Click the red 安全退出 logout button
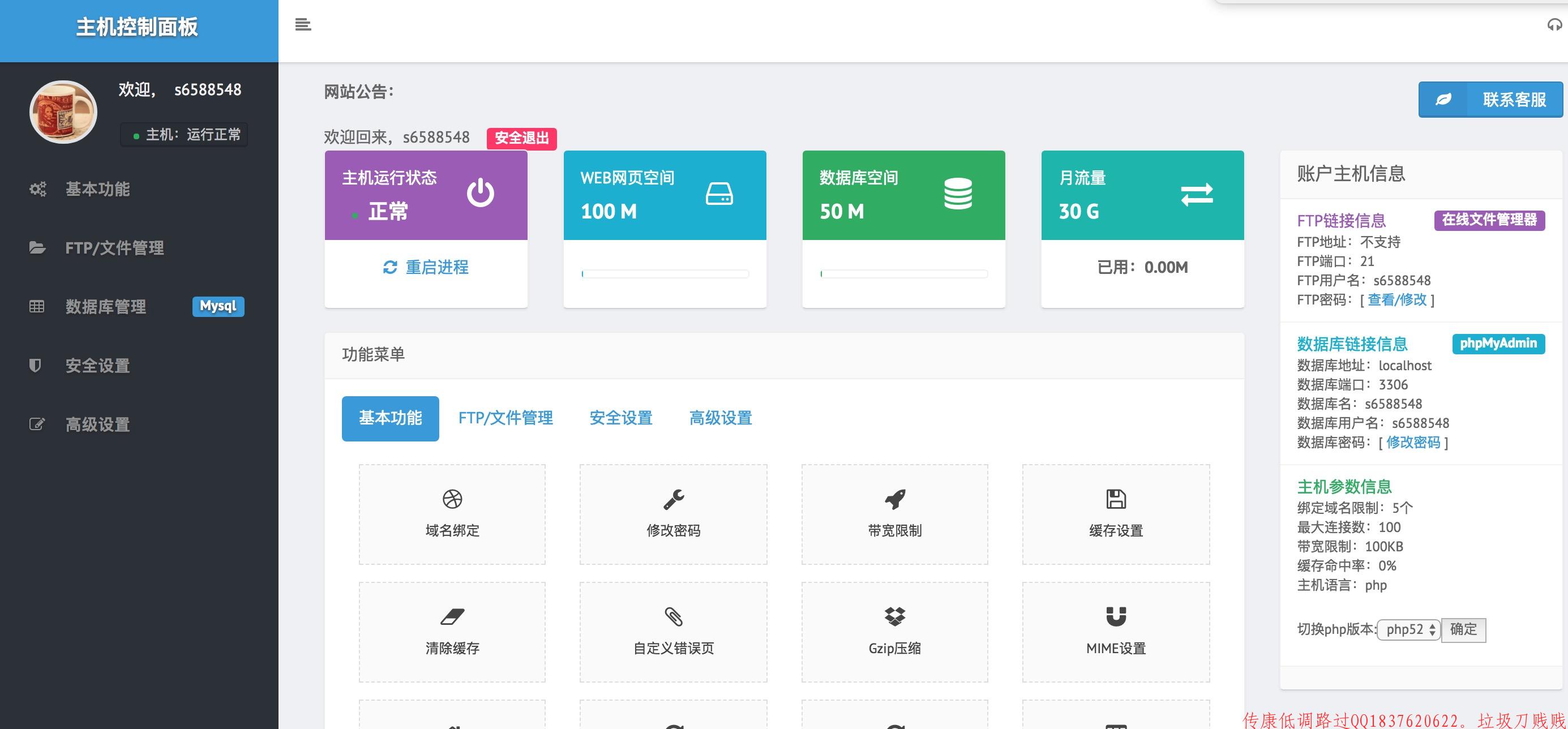The image size is (1568, 729). tap(522, 138)
